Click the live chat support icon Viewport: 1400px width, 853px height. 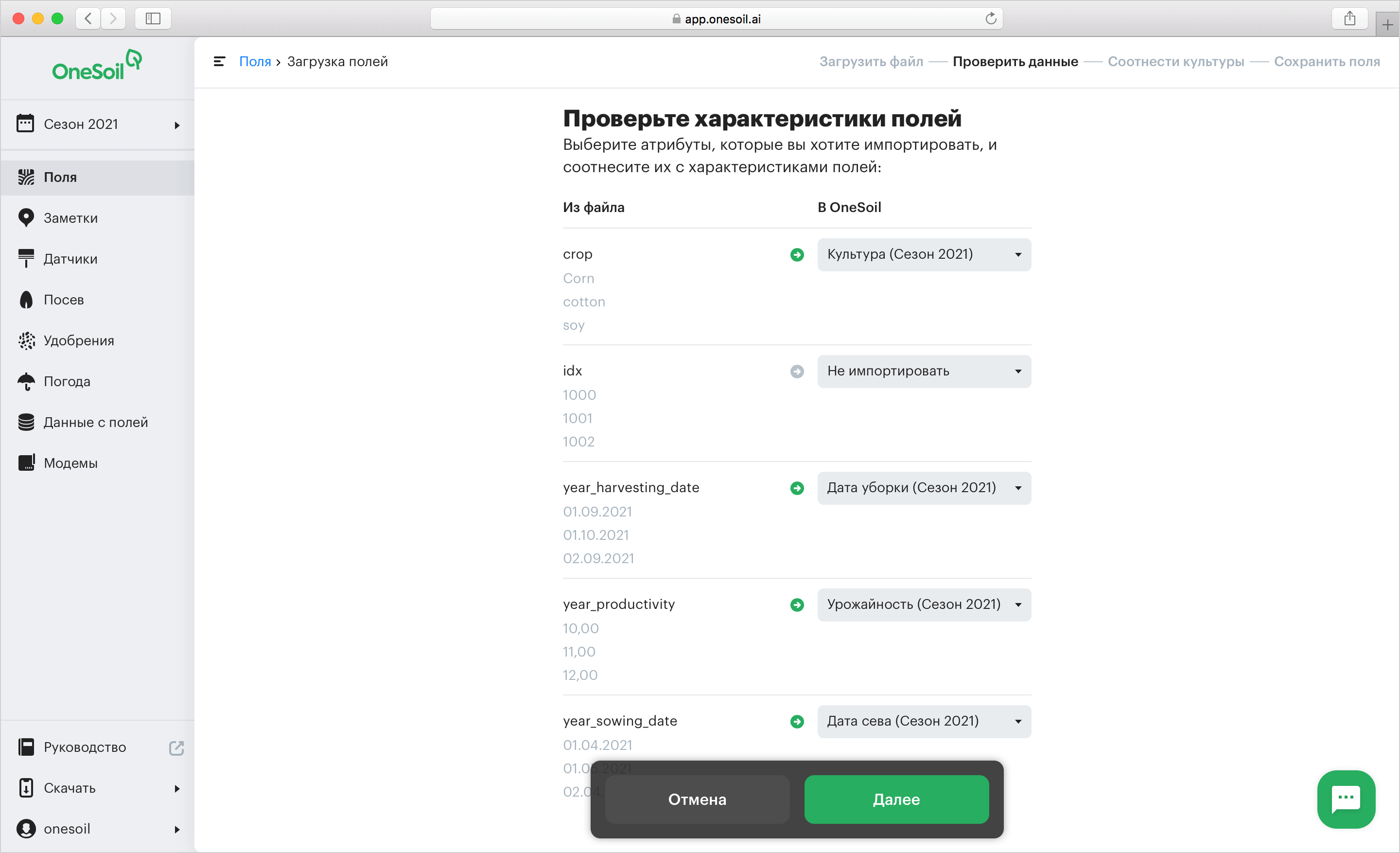(1347, 798)
